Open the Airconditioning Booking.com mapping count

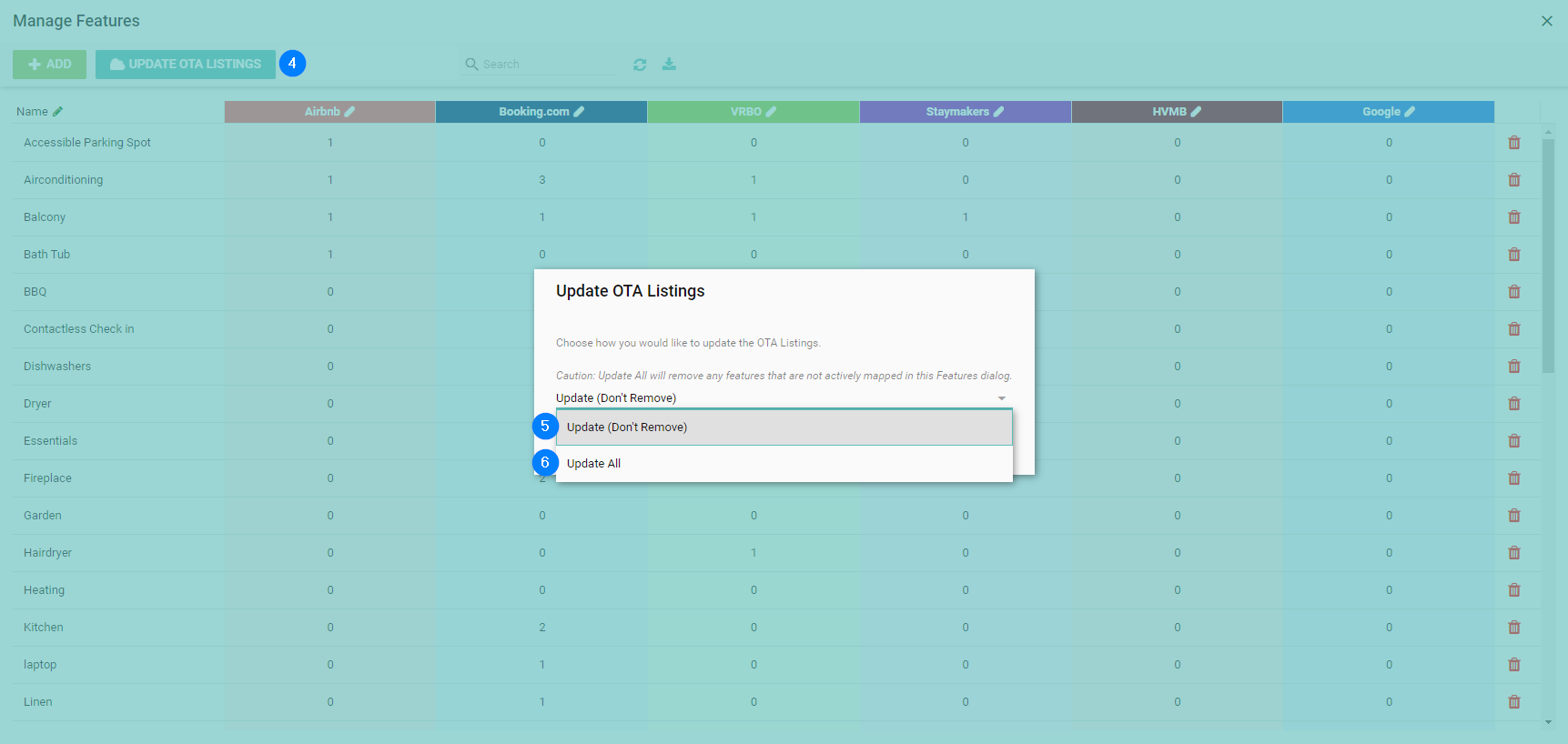(x=541, y=180)
